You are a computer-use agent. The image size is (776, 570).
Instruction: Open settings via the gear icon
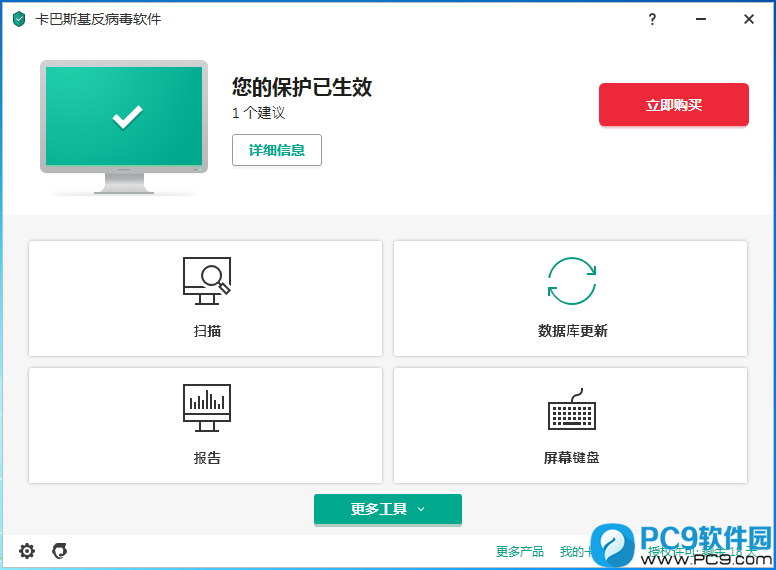coord(27,551)
